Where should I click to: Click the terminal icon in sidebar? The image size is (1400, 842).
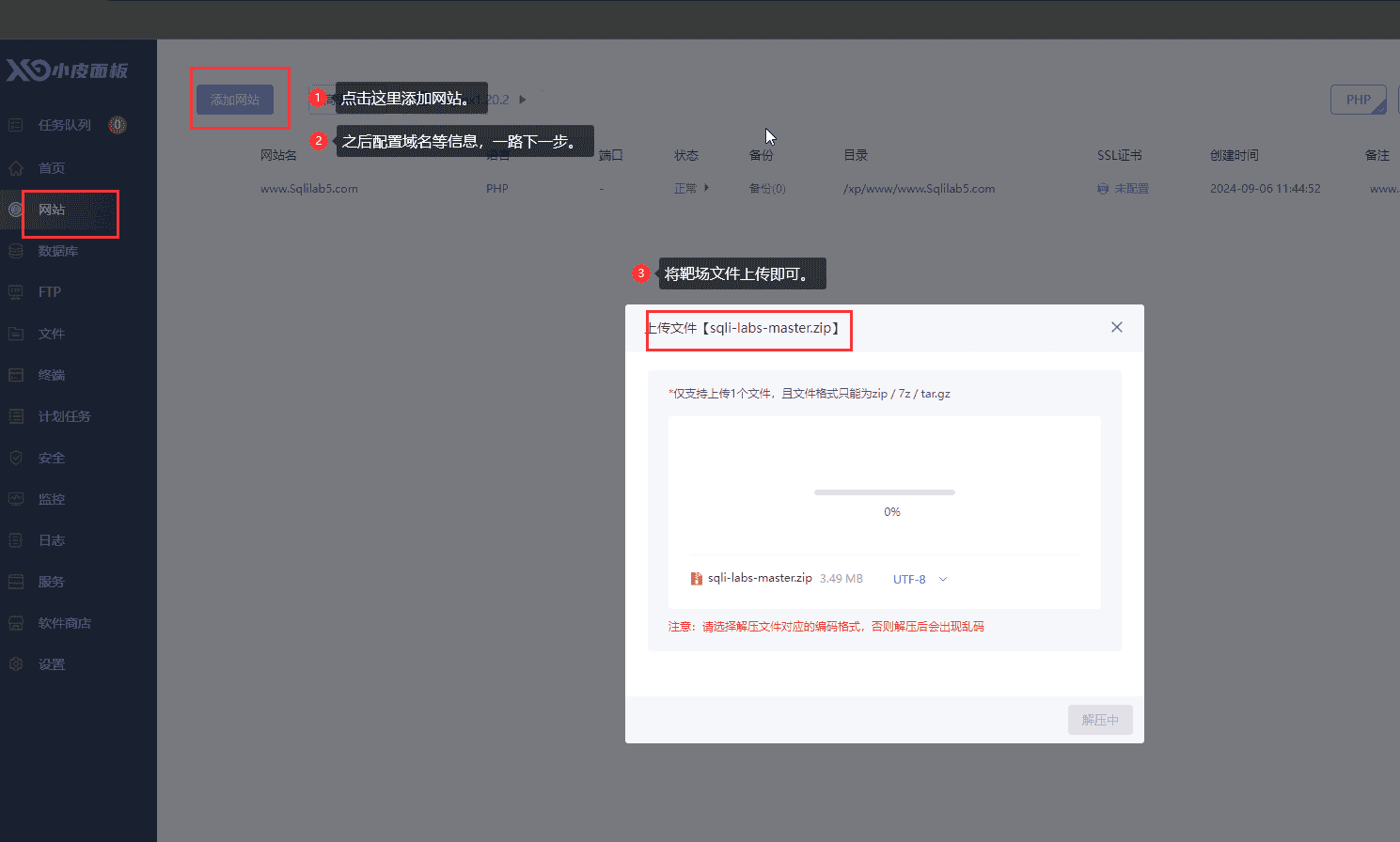(x=16, y=375)
